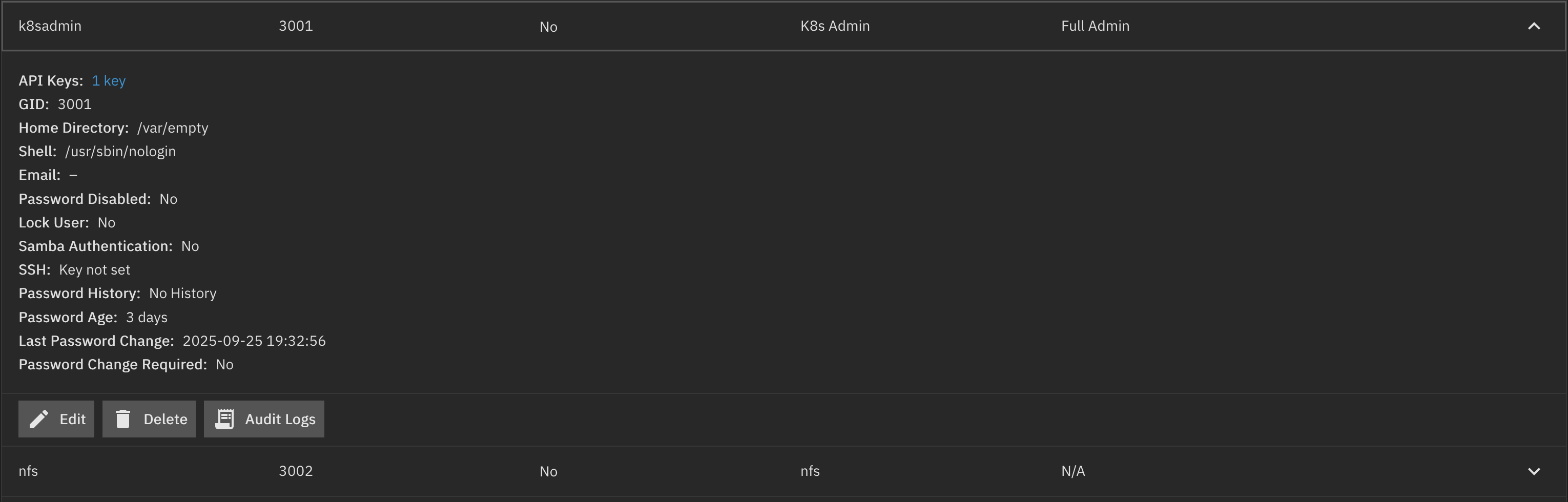Select the nfs username cell
The height and width of the screenshot is (502, 1568).
point(28,472)
